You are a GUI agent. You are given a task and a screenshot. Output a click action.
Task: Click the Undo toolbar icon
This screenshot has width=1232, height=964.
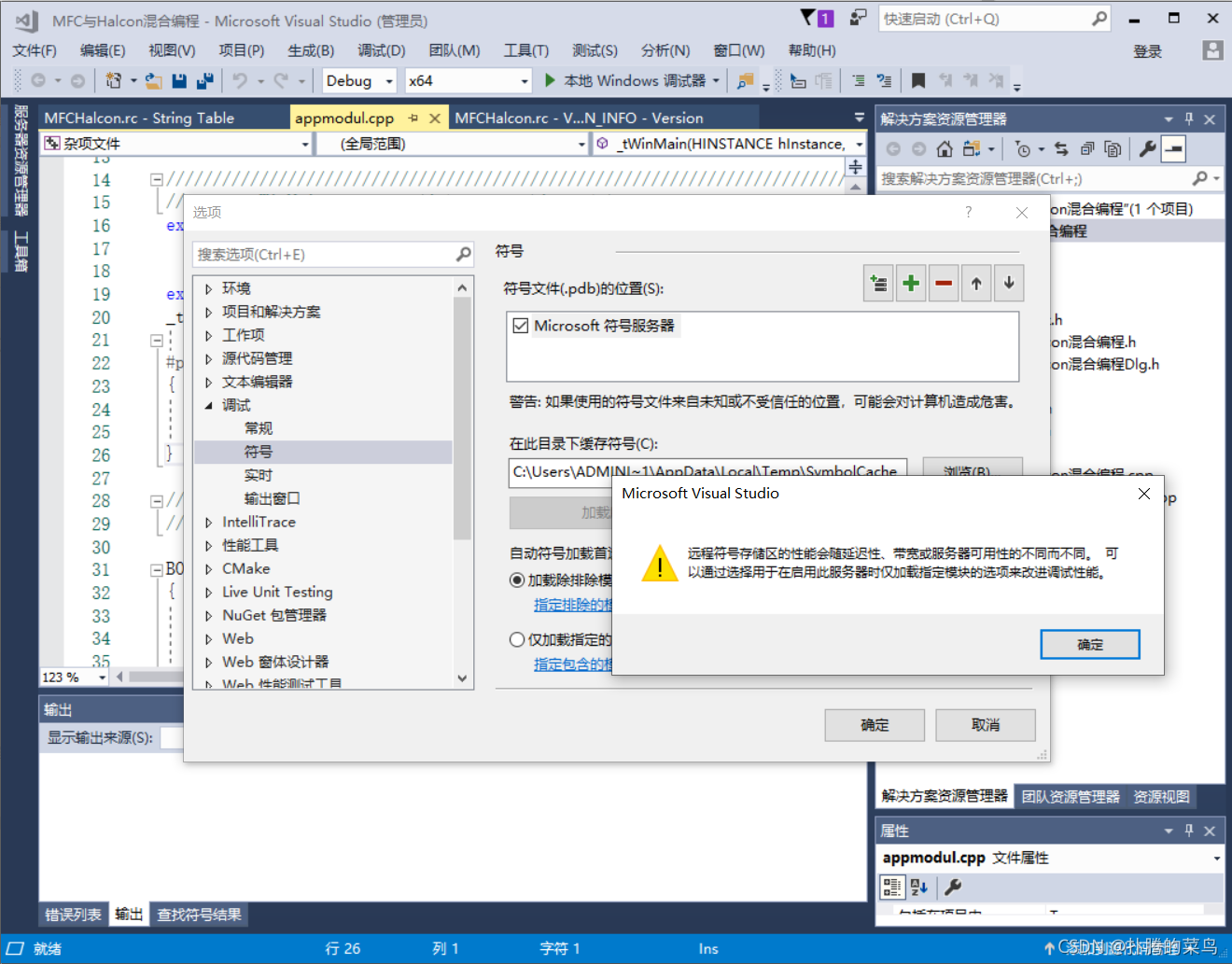(240, 81)
